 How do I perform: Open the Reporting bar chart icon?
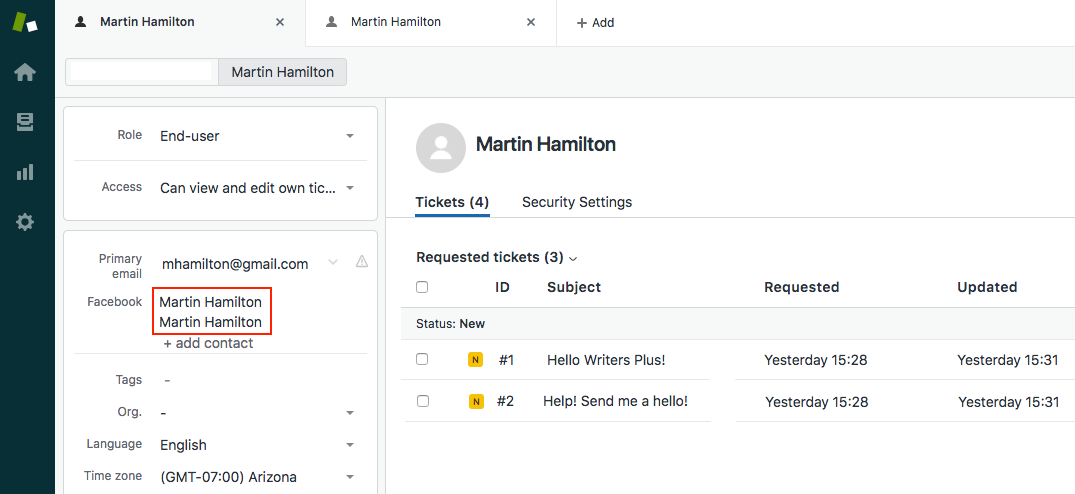[x=25, y=172]
